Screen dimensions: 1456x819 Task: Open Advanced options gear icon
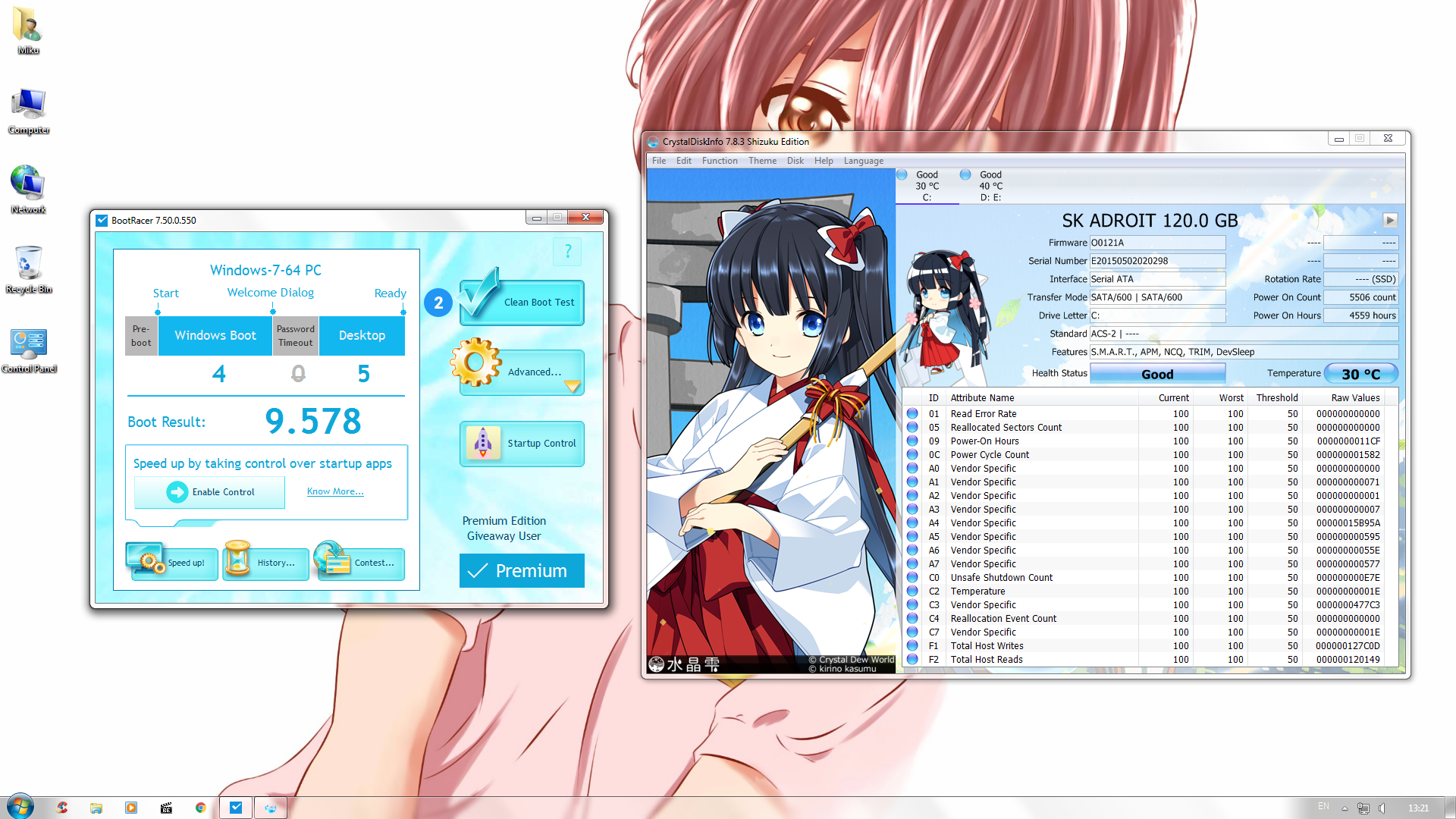475,362
